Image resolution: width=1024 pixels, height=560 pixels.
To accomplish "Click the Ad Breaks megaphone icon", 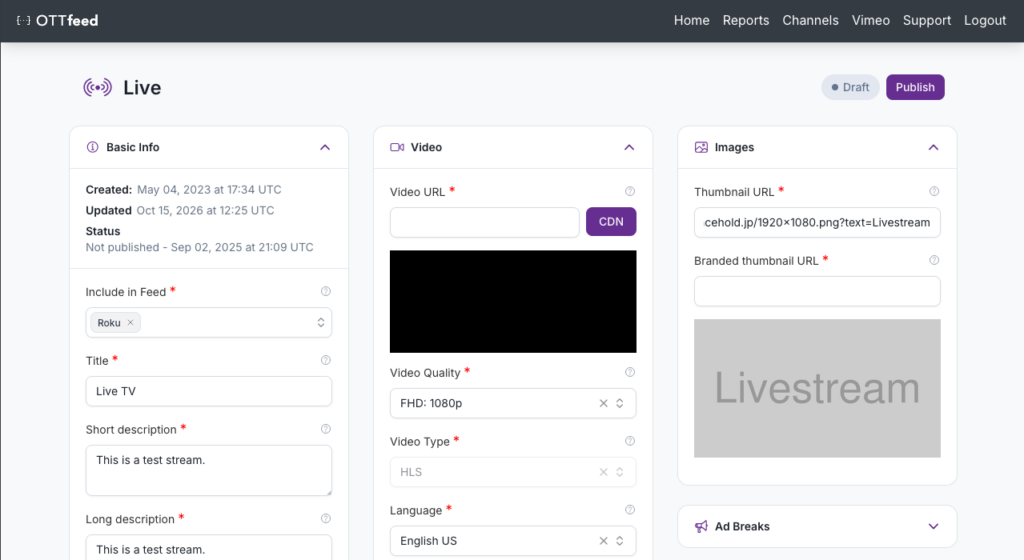I will click(701, 526).
